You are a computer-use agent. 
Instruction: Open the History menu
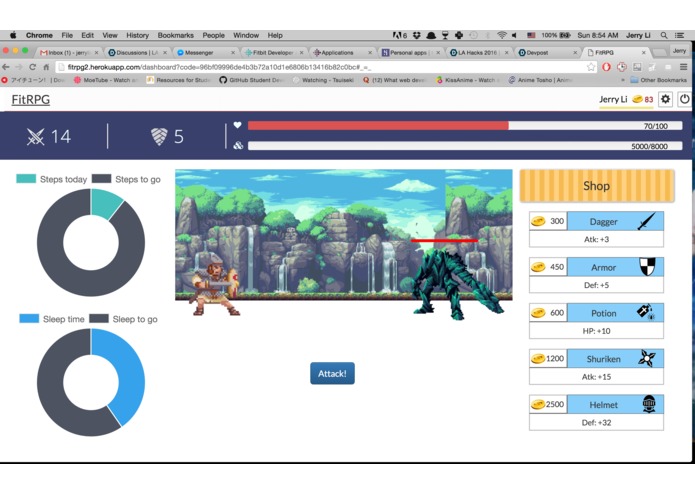[x=137, y=35]
